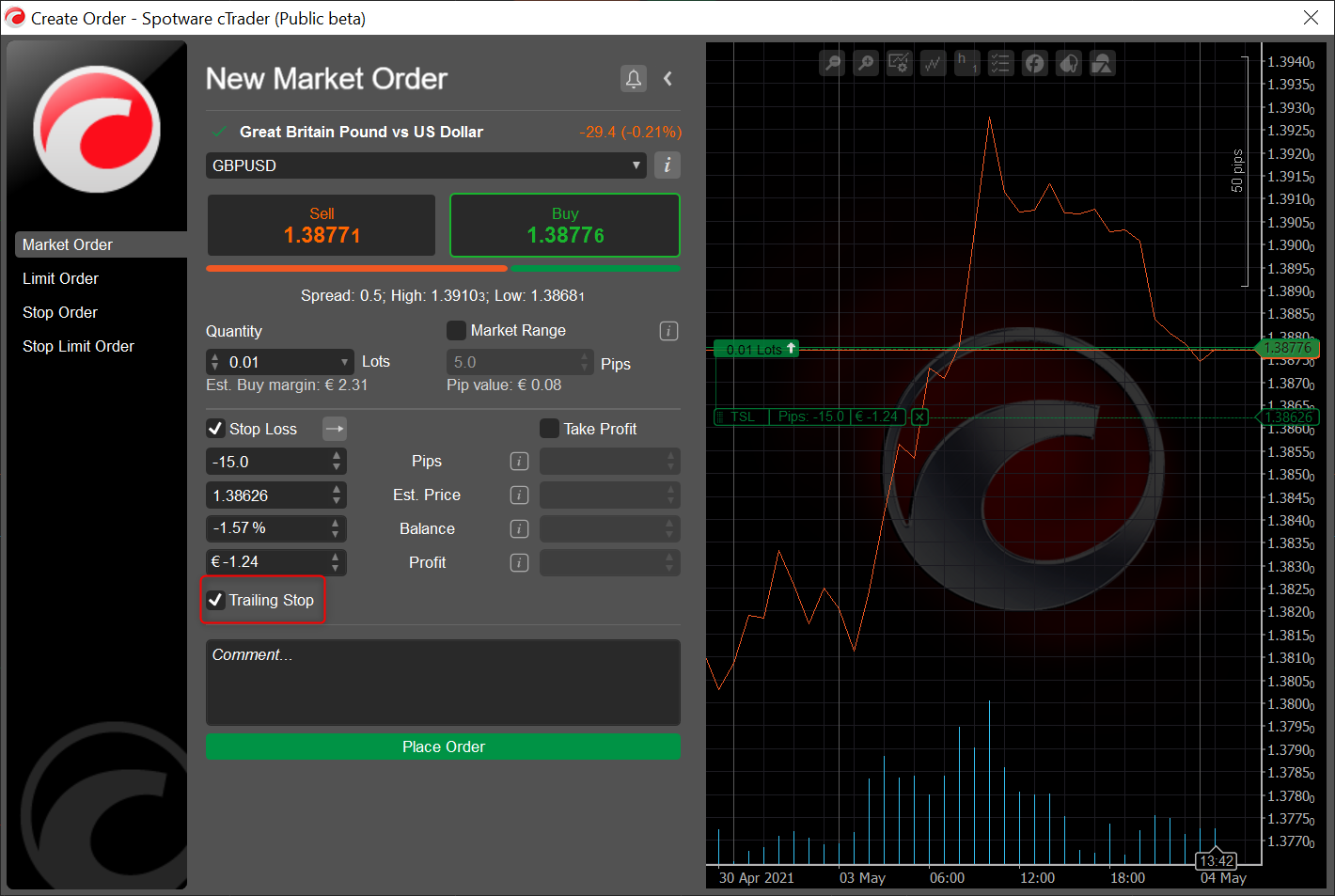Click the Est. Buy margin € 2.31 text
This screenshot has width=1335, height=896.
tap(287, 385)
